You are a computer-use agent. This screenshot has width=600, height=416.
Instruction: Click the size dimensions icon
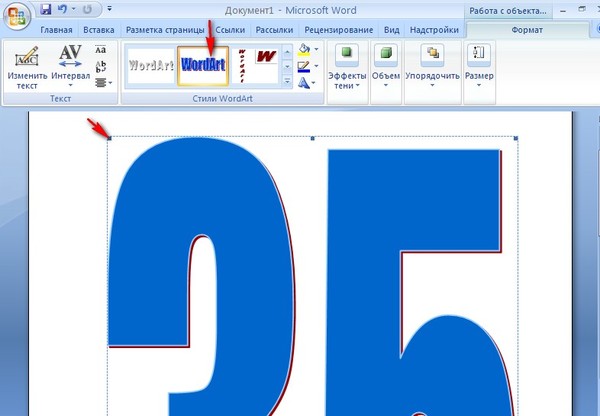click(479, 53)
